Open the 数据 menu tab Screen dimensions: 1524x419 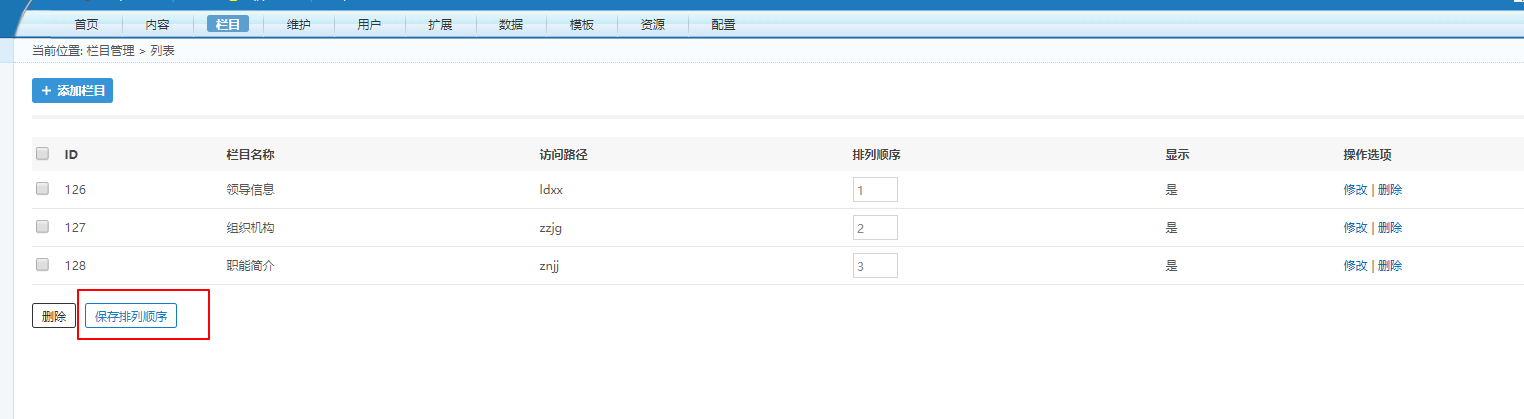tap(511, 25)
